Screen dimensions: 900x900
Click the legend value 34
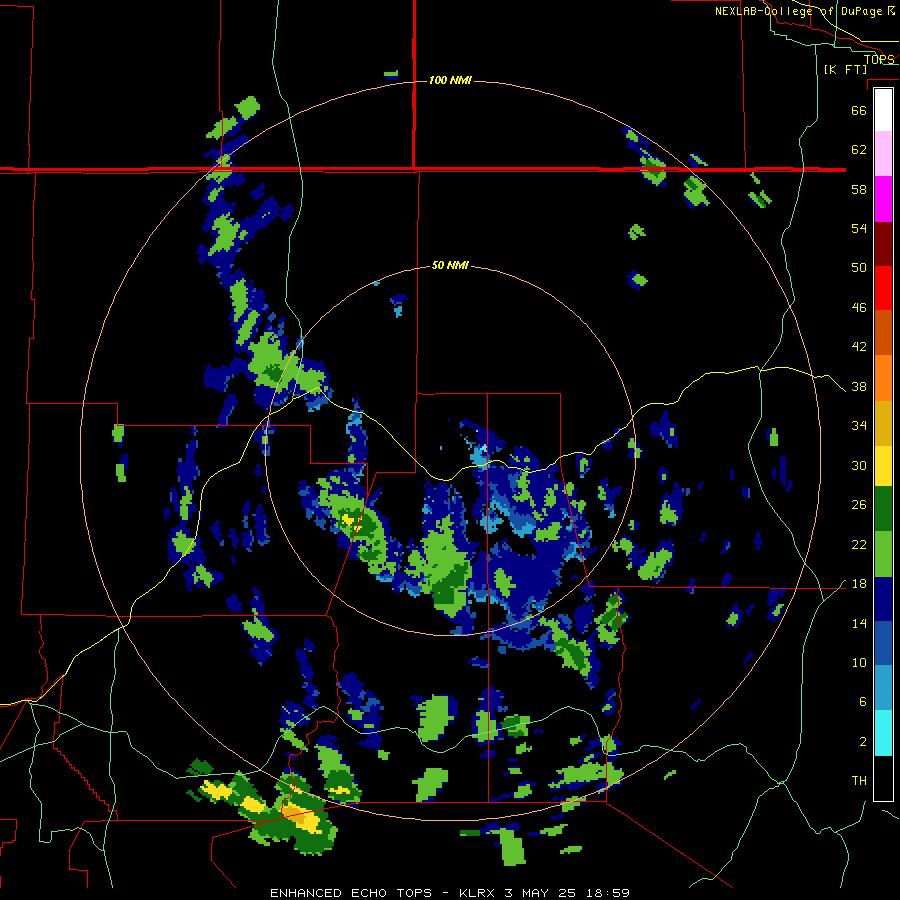point(859,426)
